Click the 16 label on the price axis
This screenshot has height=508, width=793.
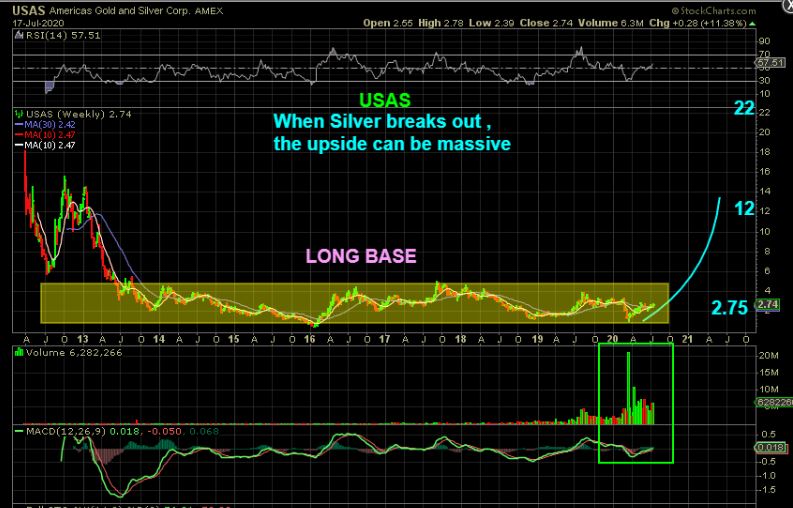point(765,172)
